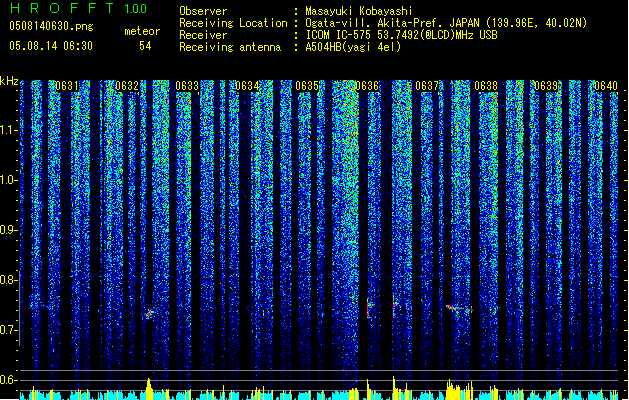Click the 0640 time marker
This screenshot has height=400, width=629.
606,86
